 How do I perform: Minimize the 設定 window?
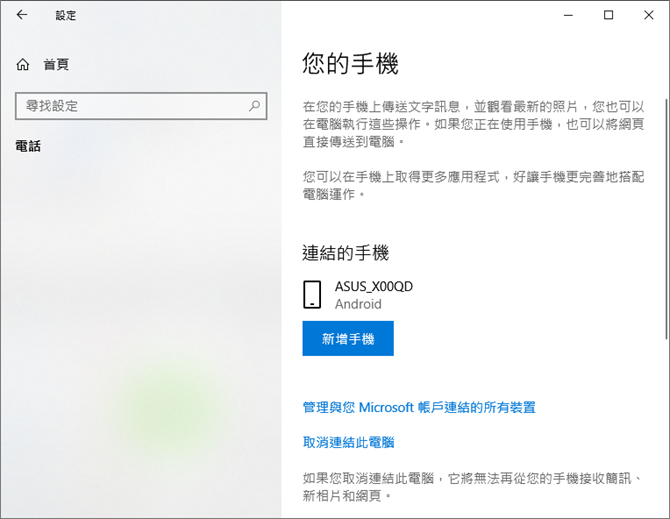pyautogui.click(x=568, y=15)
